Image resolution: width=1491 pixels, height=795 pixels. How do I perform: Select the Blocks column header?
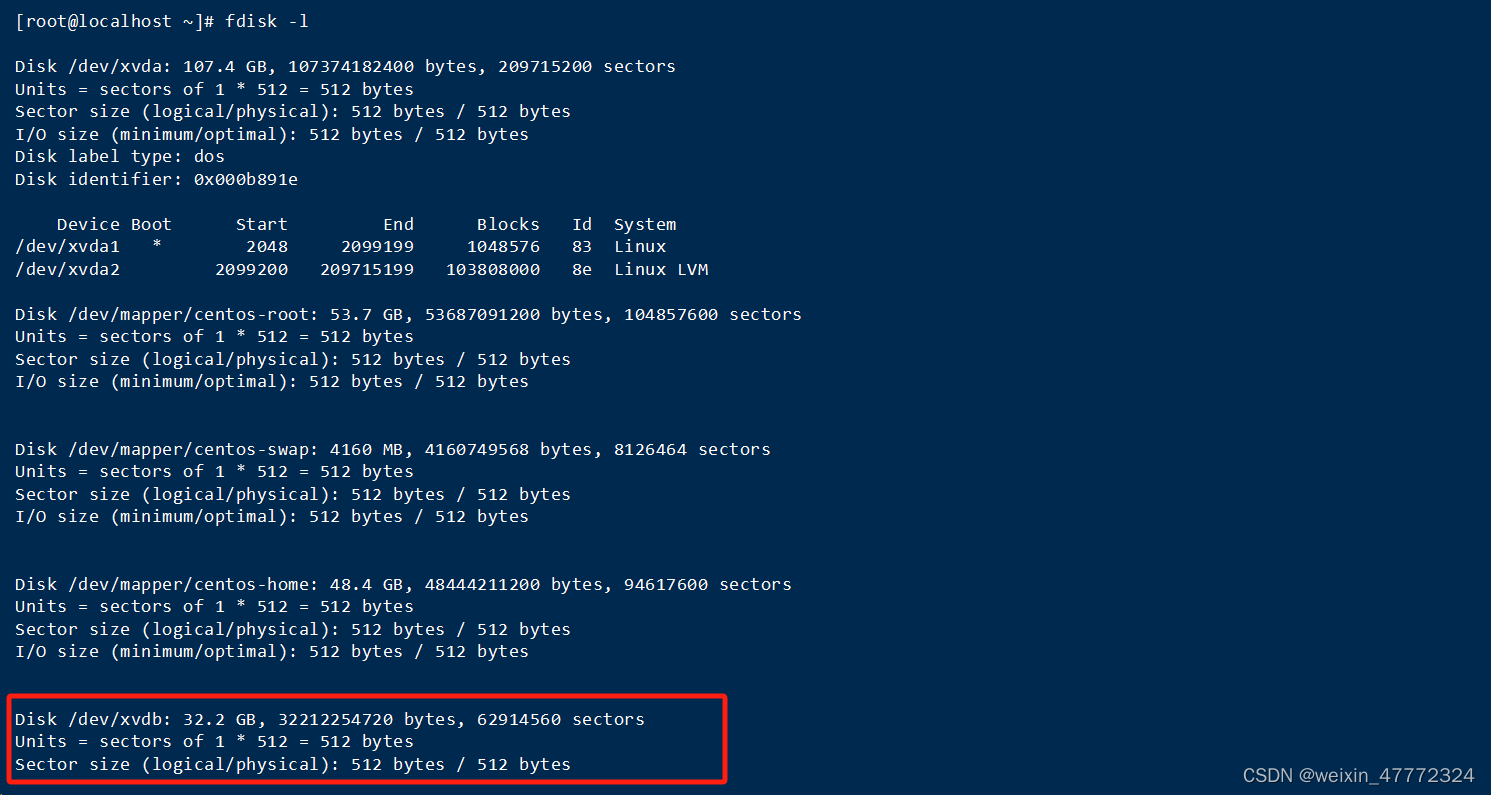pyautogui.click(x=508, y=223)
